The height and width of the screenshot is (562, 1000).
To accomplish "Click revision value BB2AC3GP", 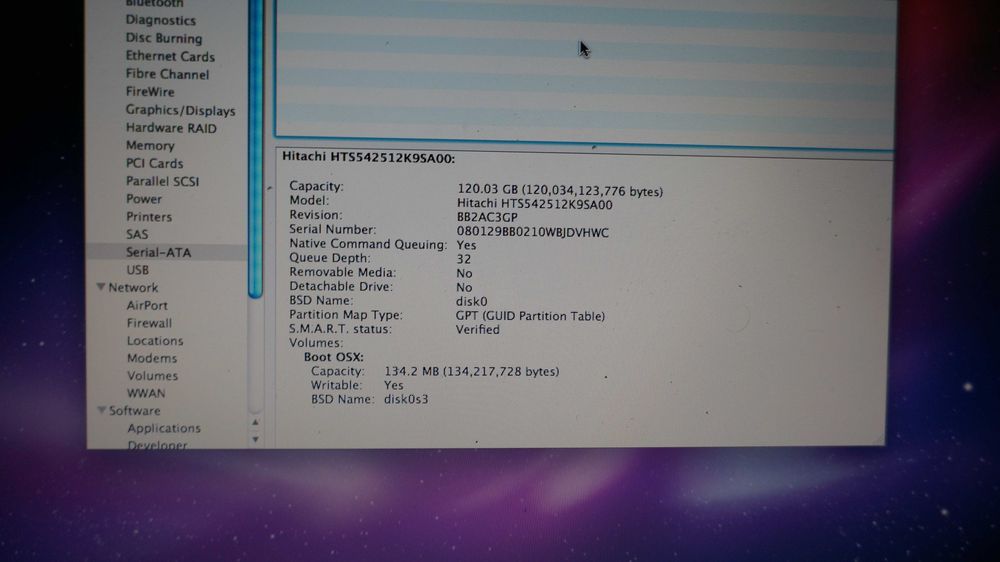I will point(487,218).
